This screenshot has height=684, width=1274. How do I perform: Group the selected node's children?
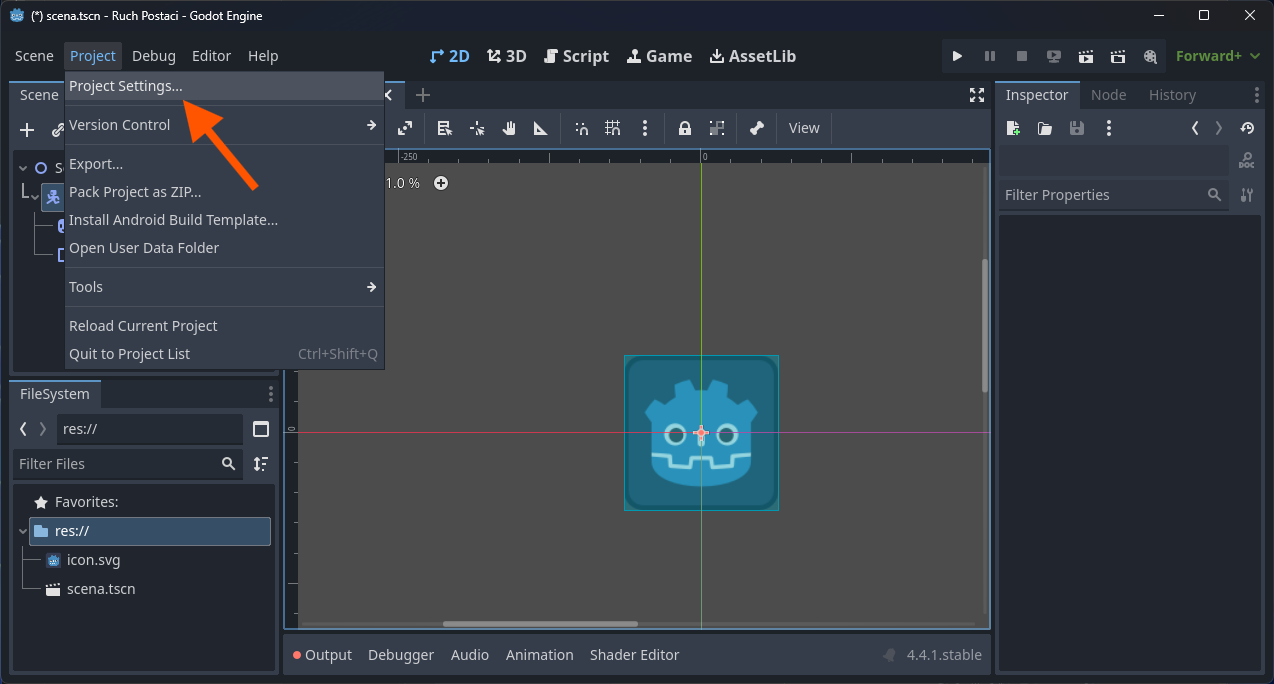point(717,128)
